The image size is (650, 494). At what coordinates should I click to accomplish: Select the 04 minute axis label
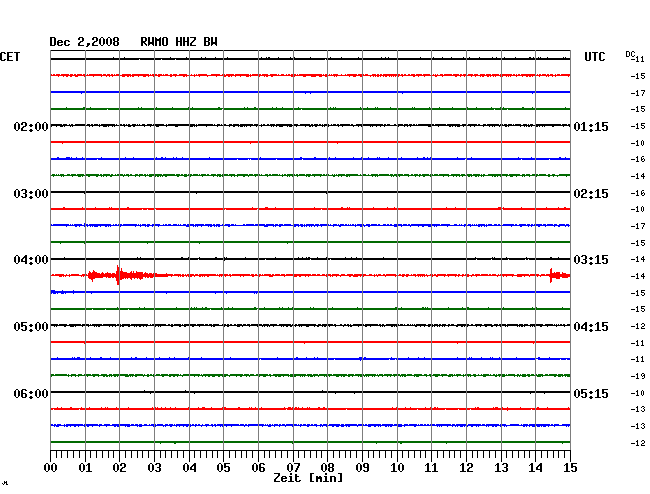(x=189, y=467)
